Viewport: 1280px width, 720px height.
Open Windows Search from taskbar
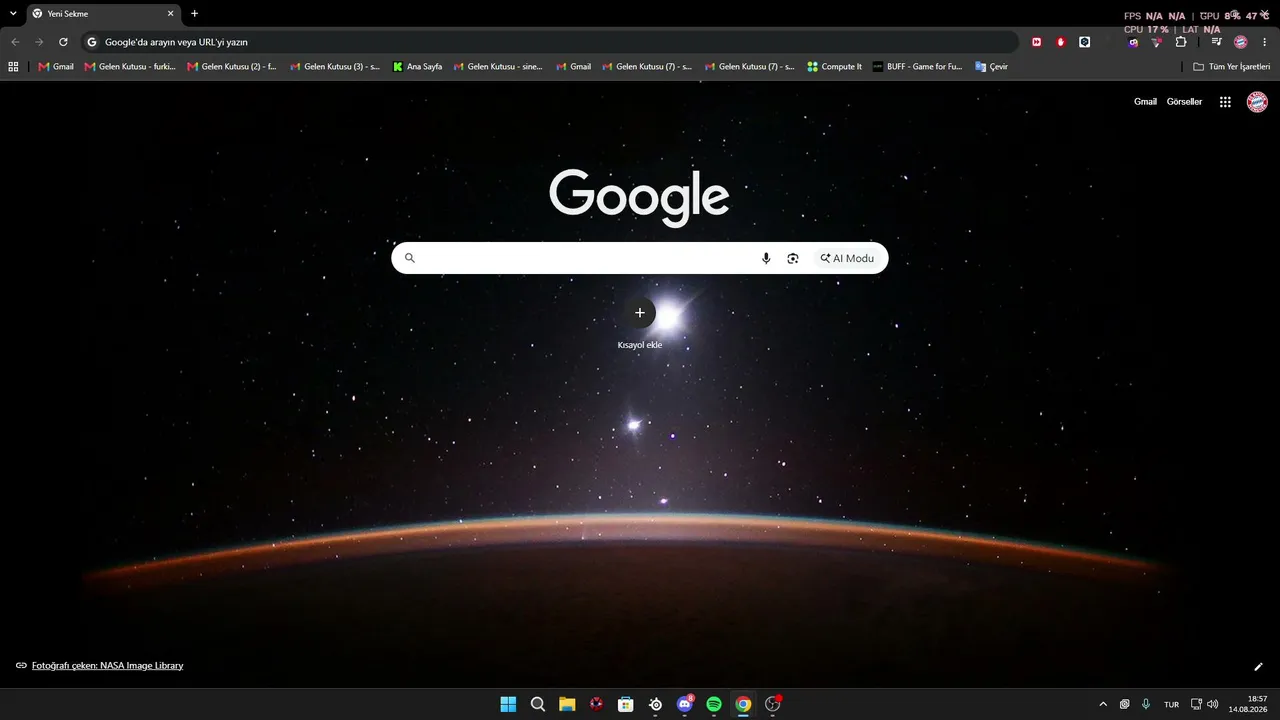pyautogui.click(x=538, y=704)
